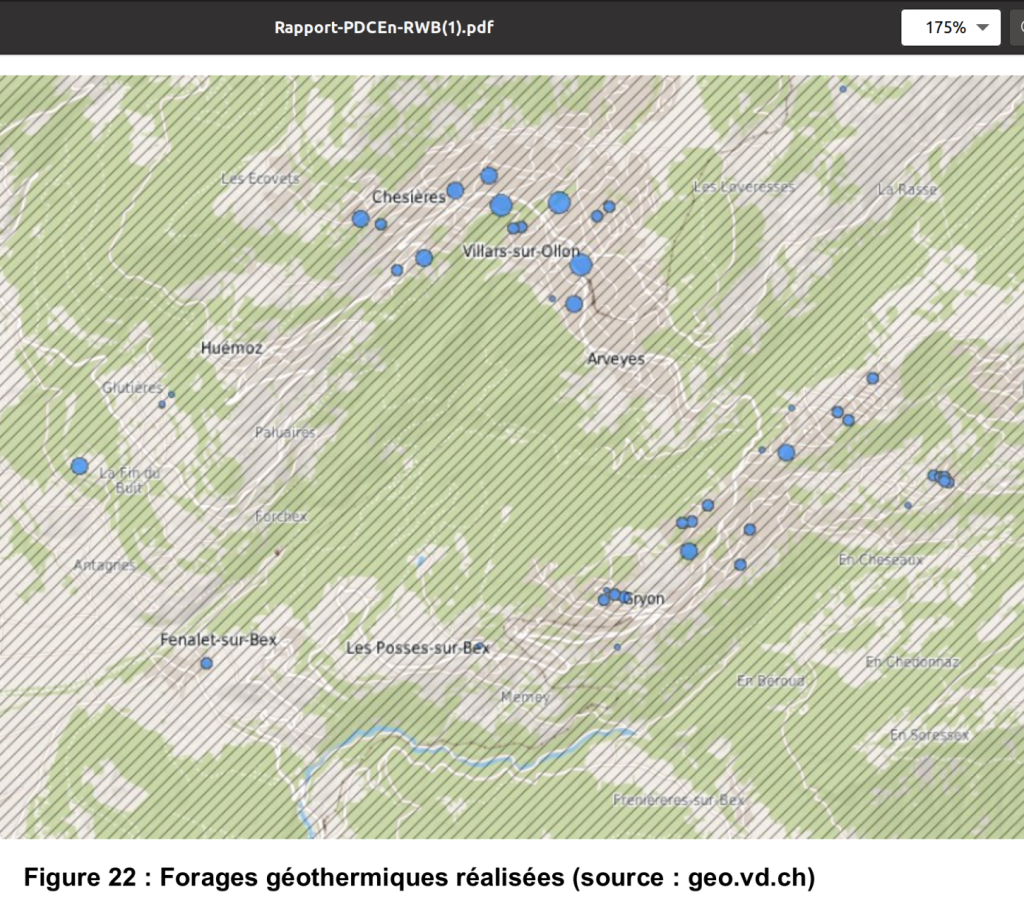
Task: Select the Arveyes label on the map
Action: point(615,358)
